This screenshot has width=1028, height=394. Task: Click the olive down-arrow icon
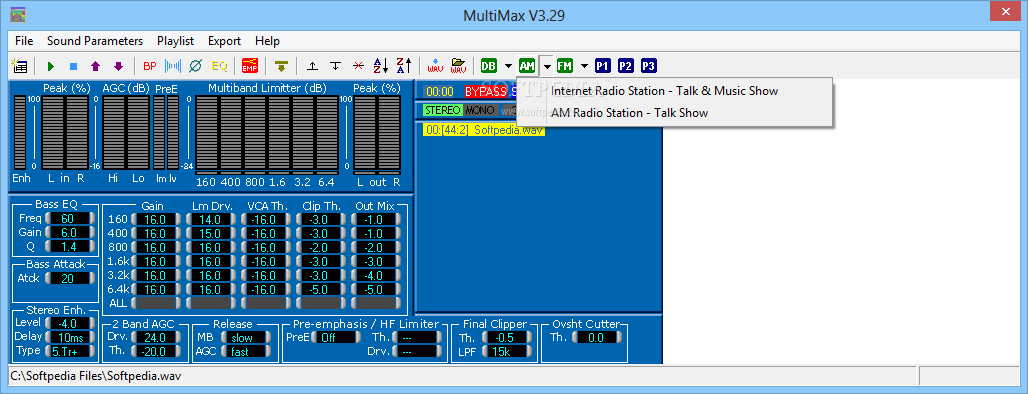[281, 66]
